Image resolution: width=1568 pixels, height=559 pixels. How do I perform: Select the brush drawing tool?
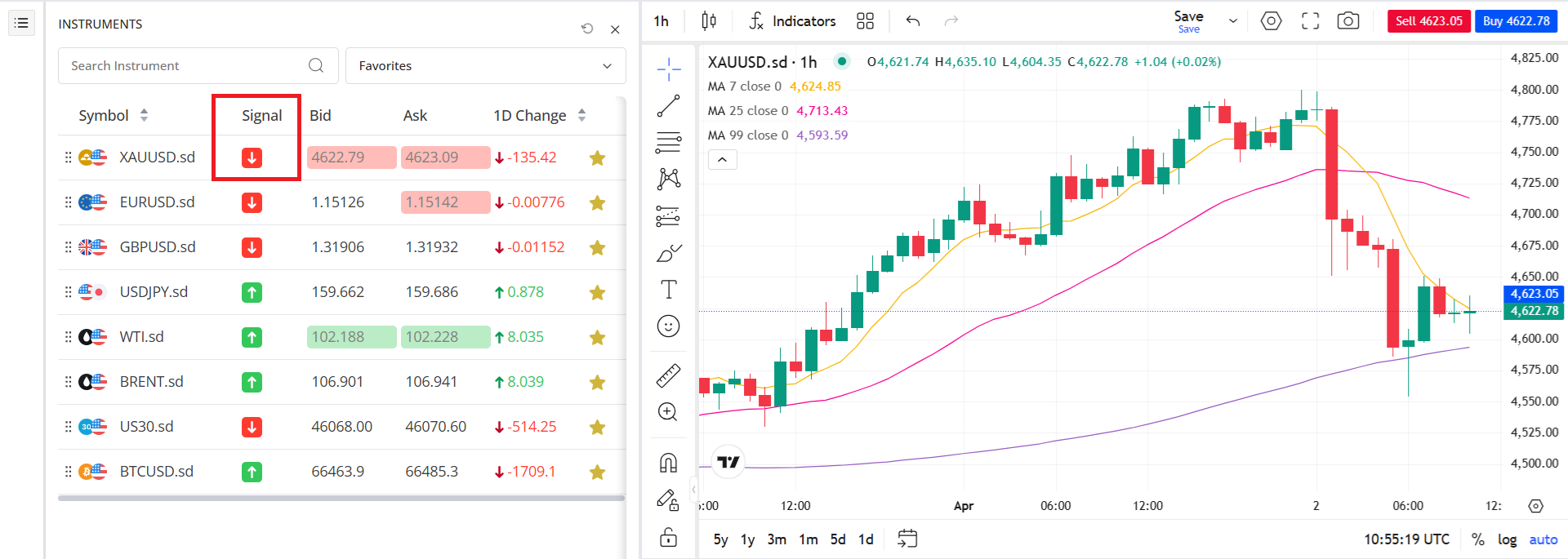[669, 253]
